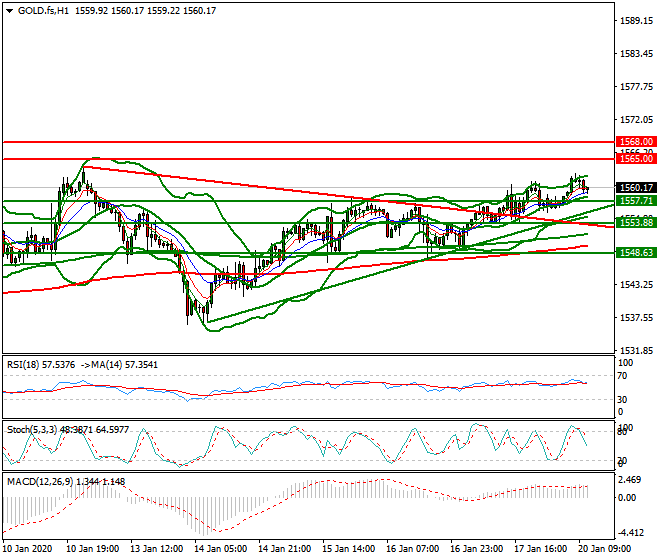Click the MACD scale value 0.00

pyautogui.click(x=627, y=498)
